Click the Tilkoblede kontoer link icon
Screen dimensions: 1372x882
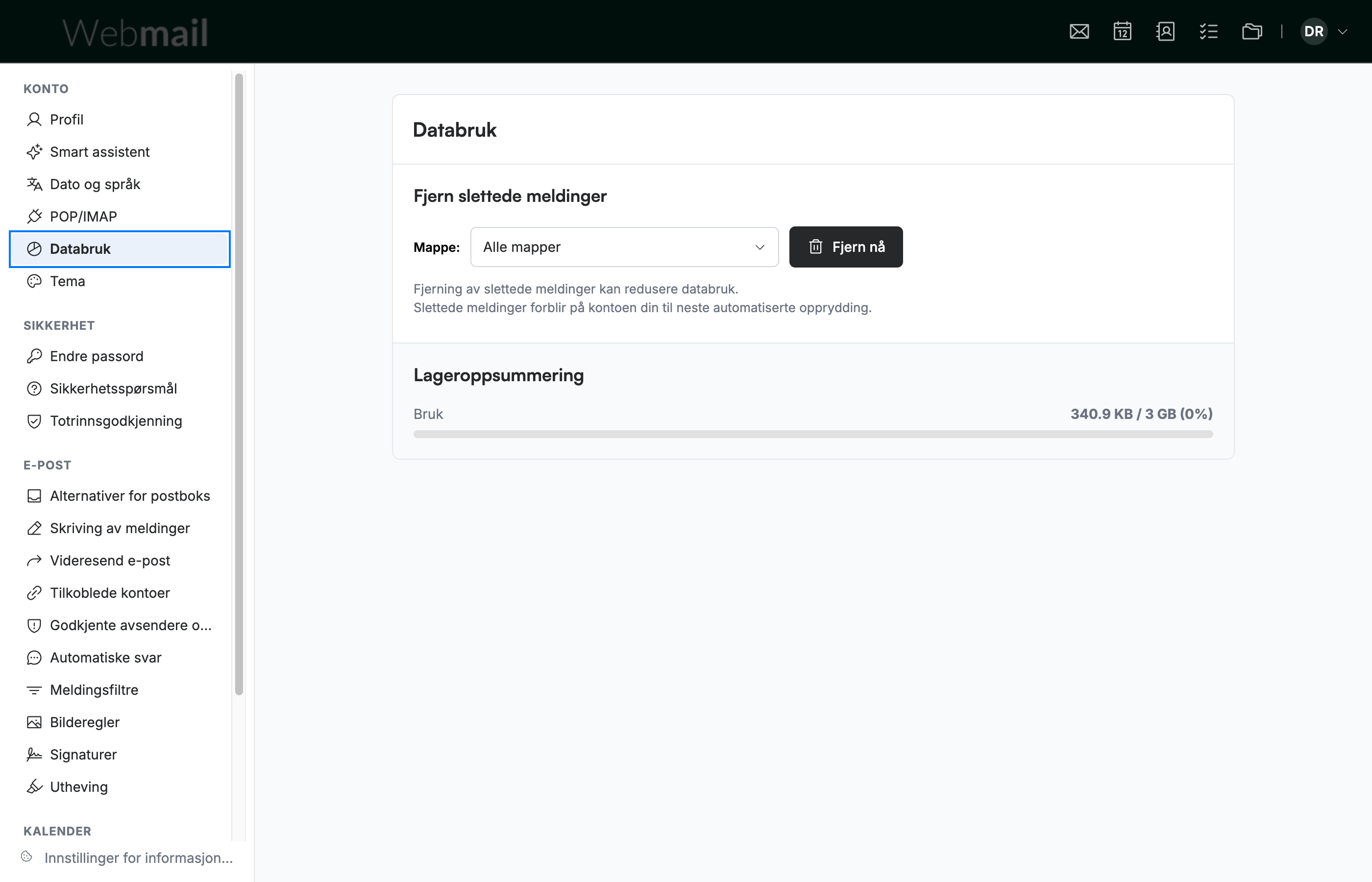(x=34, y=593)
